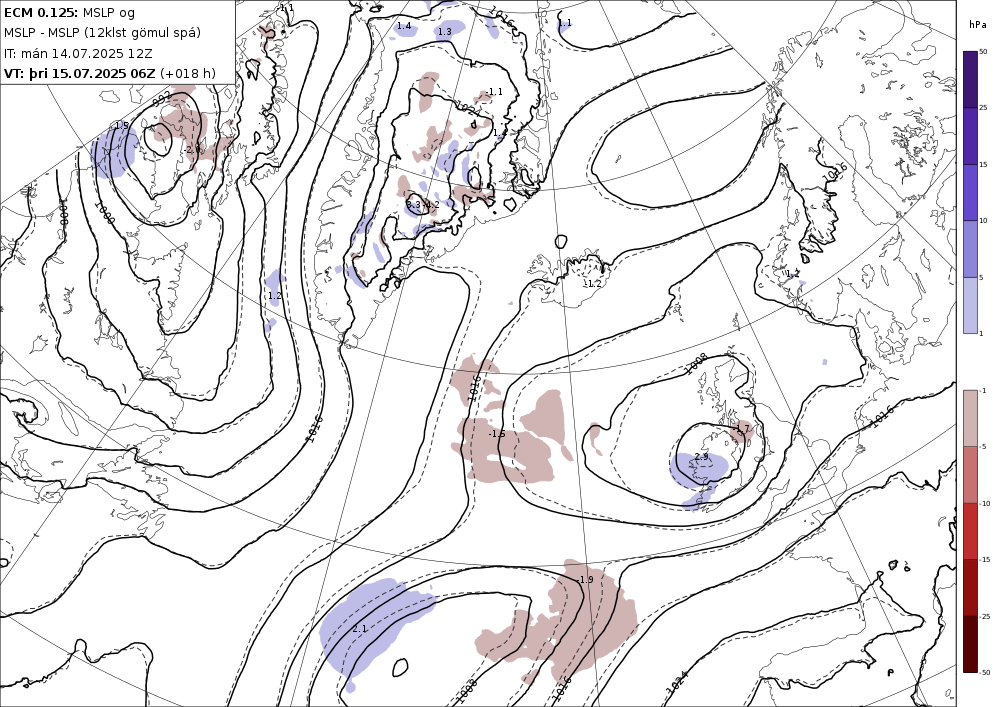The height and width of the screenshot is (707, 1000).
Task: Select the -5 to -10 salmon legend segment
Action: coord(970,474)
